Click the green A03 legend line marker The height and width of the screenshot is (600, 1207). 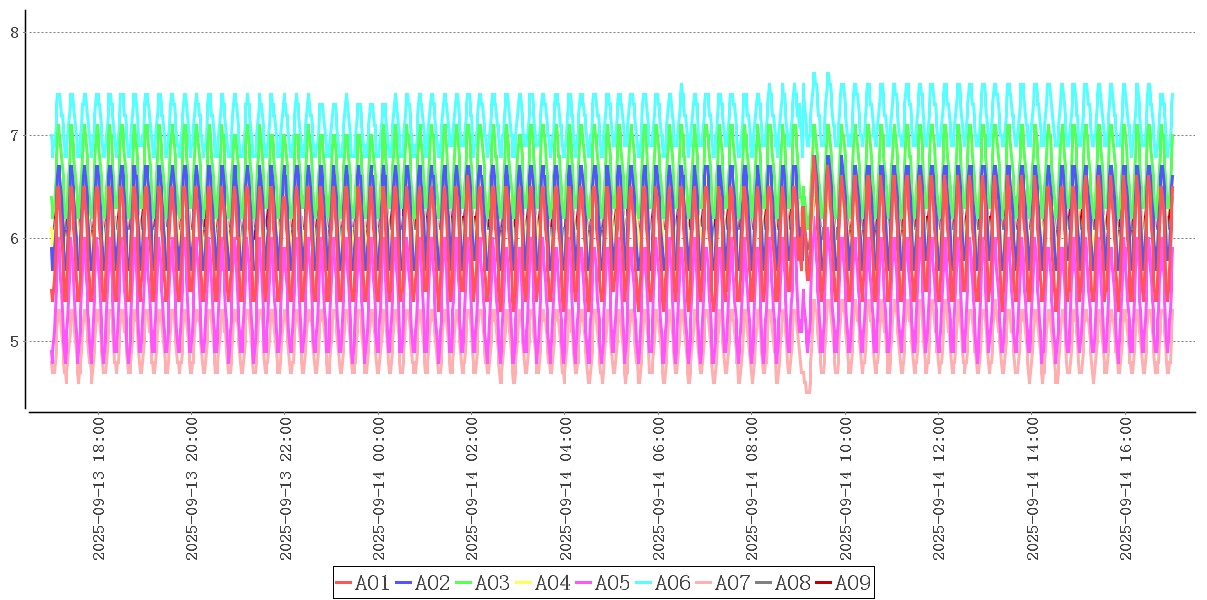point(464,583)
